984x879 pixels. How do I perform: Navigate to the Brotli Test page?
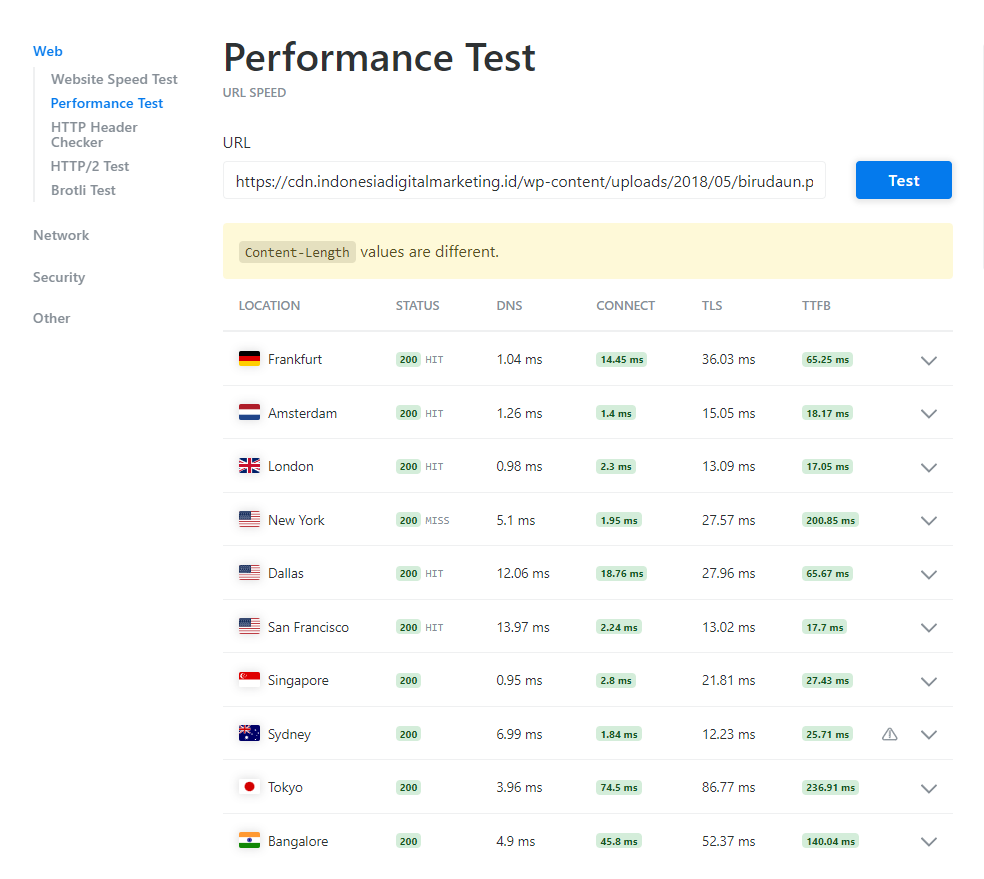coord(83,190)
